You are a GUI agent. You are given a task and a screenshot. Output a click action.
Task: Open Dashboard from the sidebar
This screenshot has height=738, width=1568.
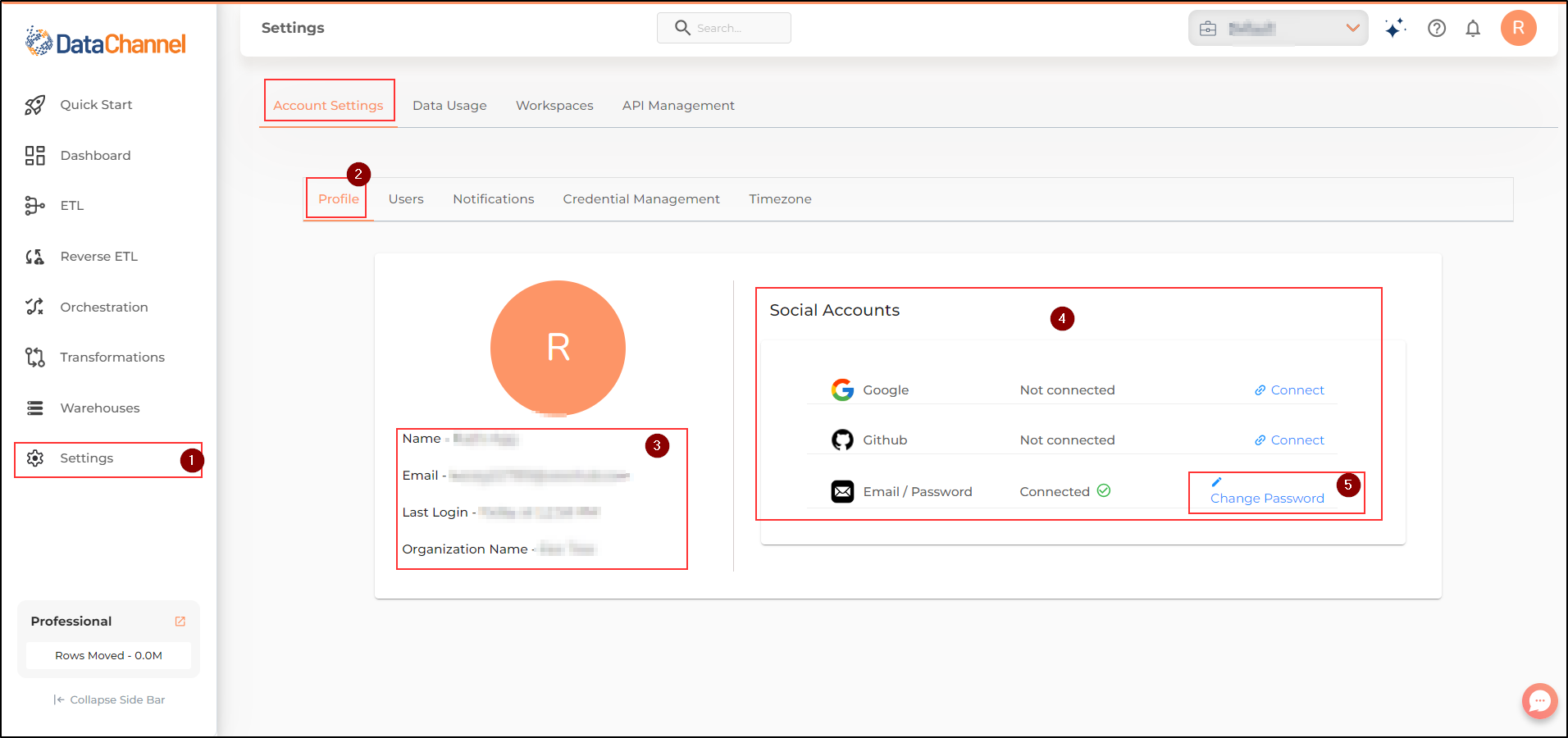point(95,156)
